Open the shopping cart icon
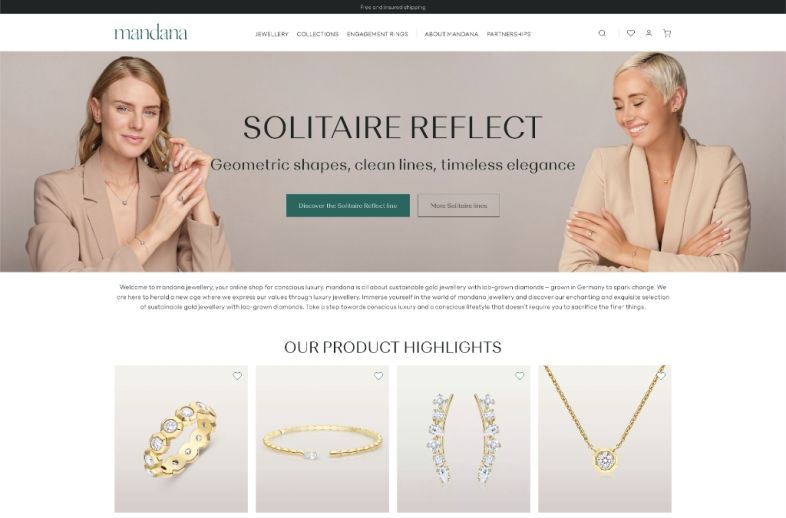 click(x=667, y=33)
